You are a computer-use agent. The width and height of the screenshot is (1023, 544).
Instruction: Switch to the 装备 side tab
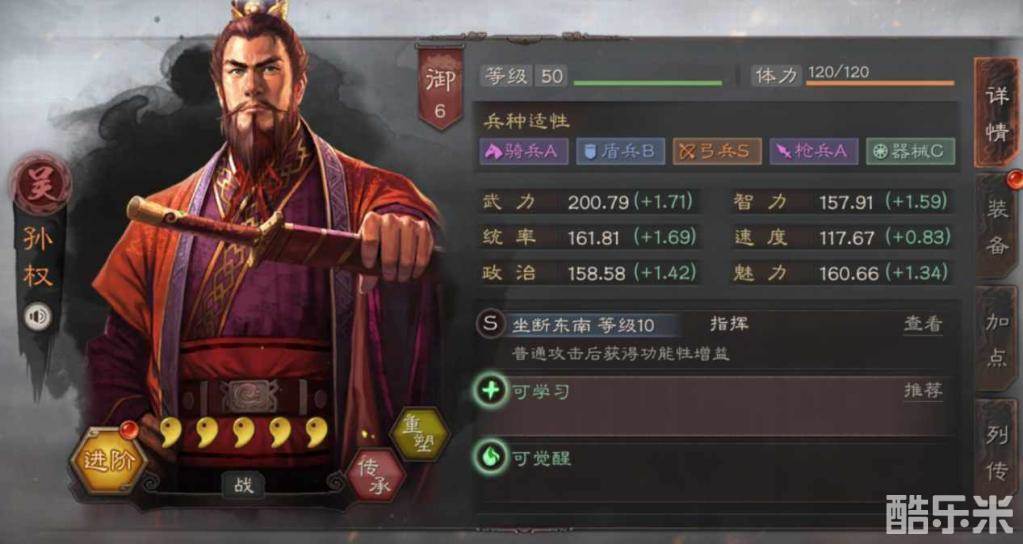(996, 227)
